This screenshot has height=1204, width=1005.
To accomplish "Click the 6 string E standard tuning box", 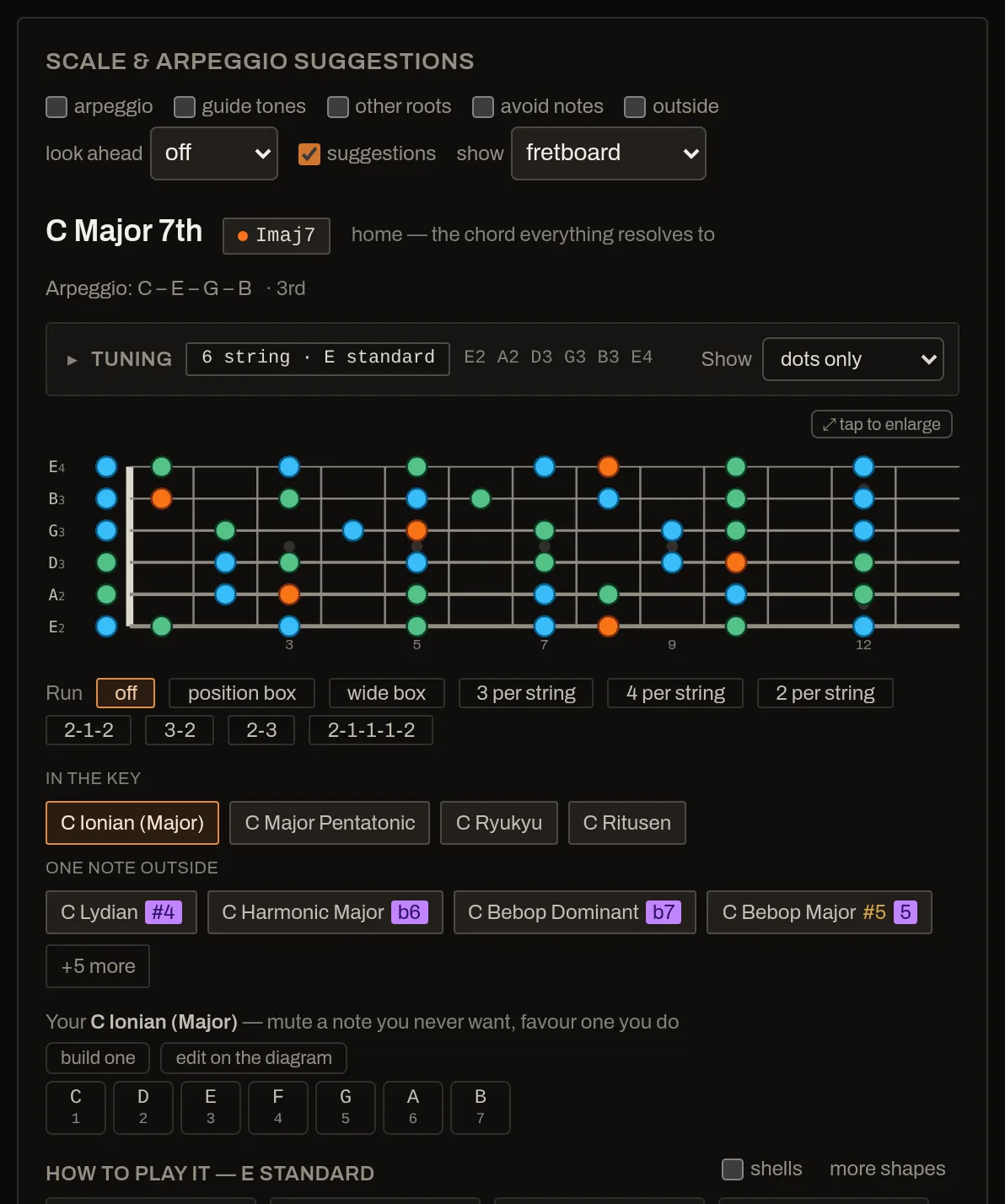I will 318,358.
